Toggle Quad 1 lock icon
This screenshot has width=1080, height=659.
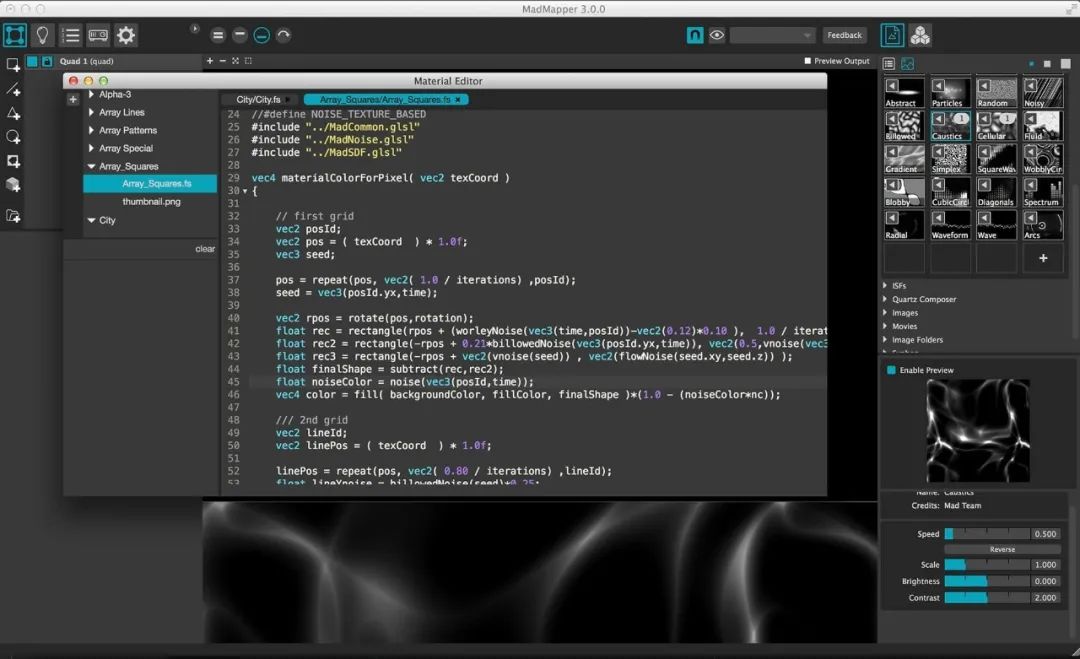47,61
